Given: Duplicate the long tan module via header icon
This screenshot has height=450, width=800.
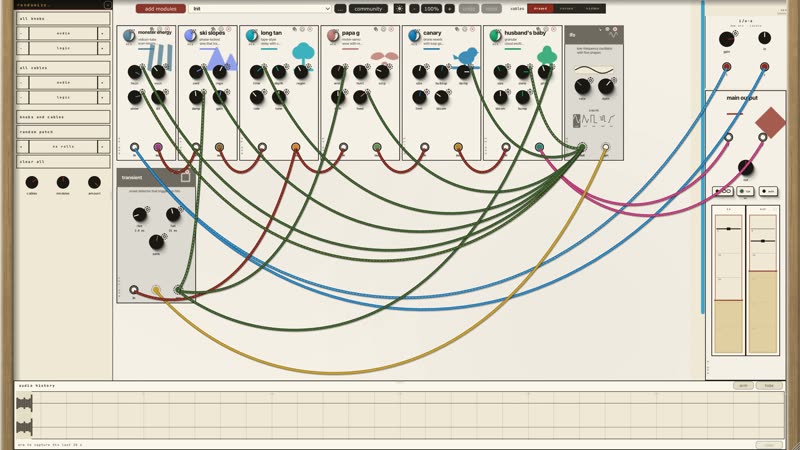Looking at the screenshot, I should pyautogui.click(x=294, y=30).
